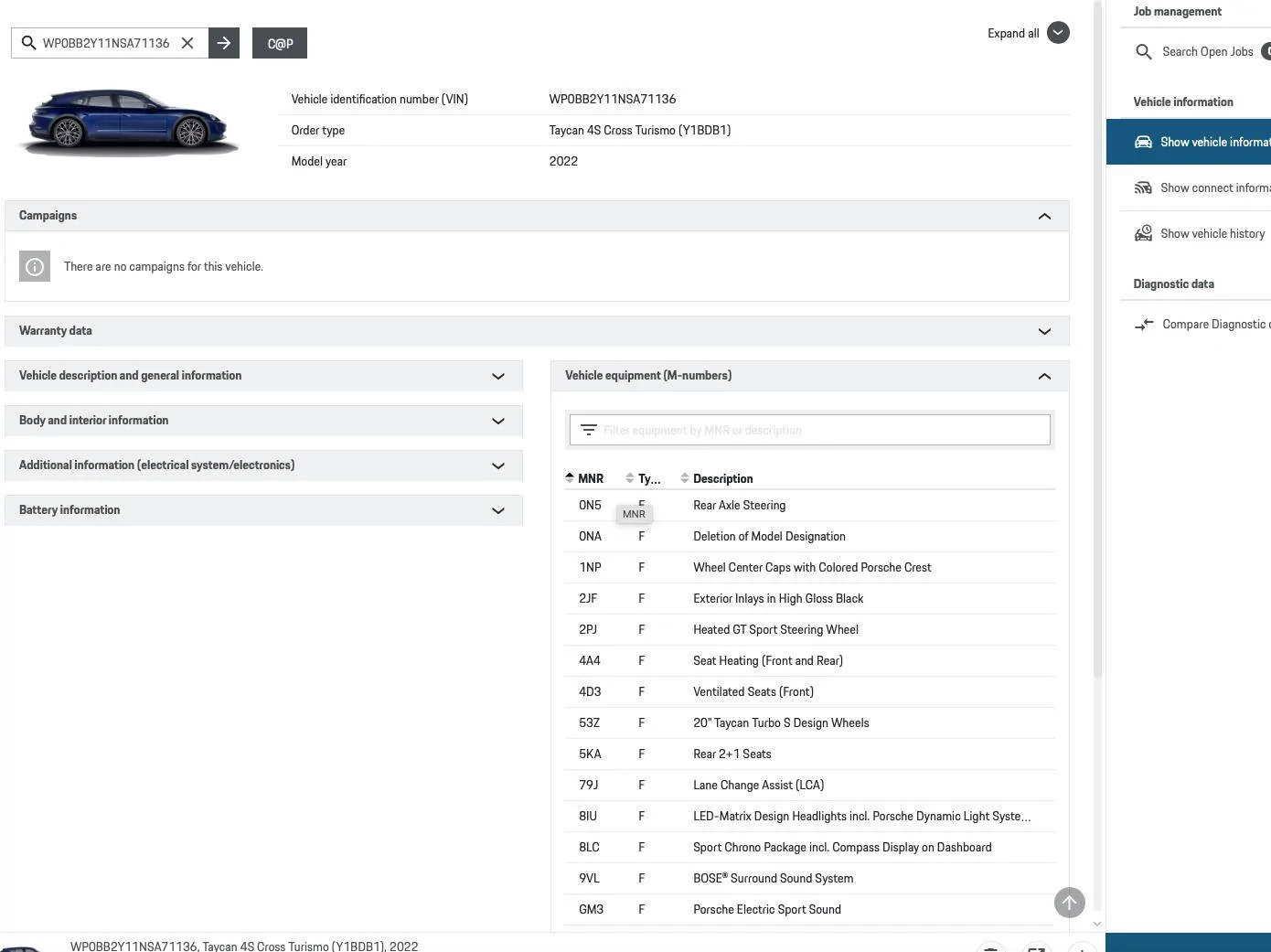The image size is (1271, 952).
Task: Click the Job management heading
Action: click(1177, 12)
